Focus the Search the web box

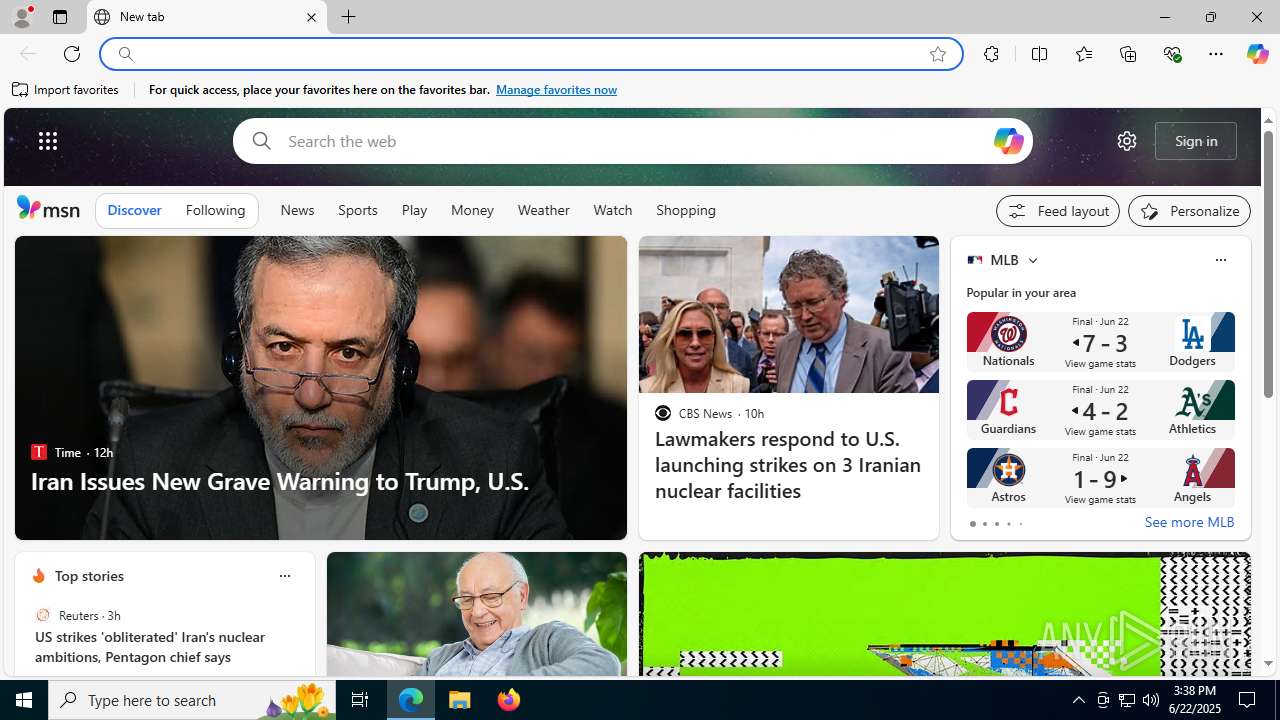[632, 141]
